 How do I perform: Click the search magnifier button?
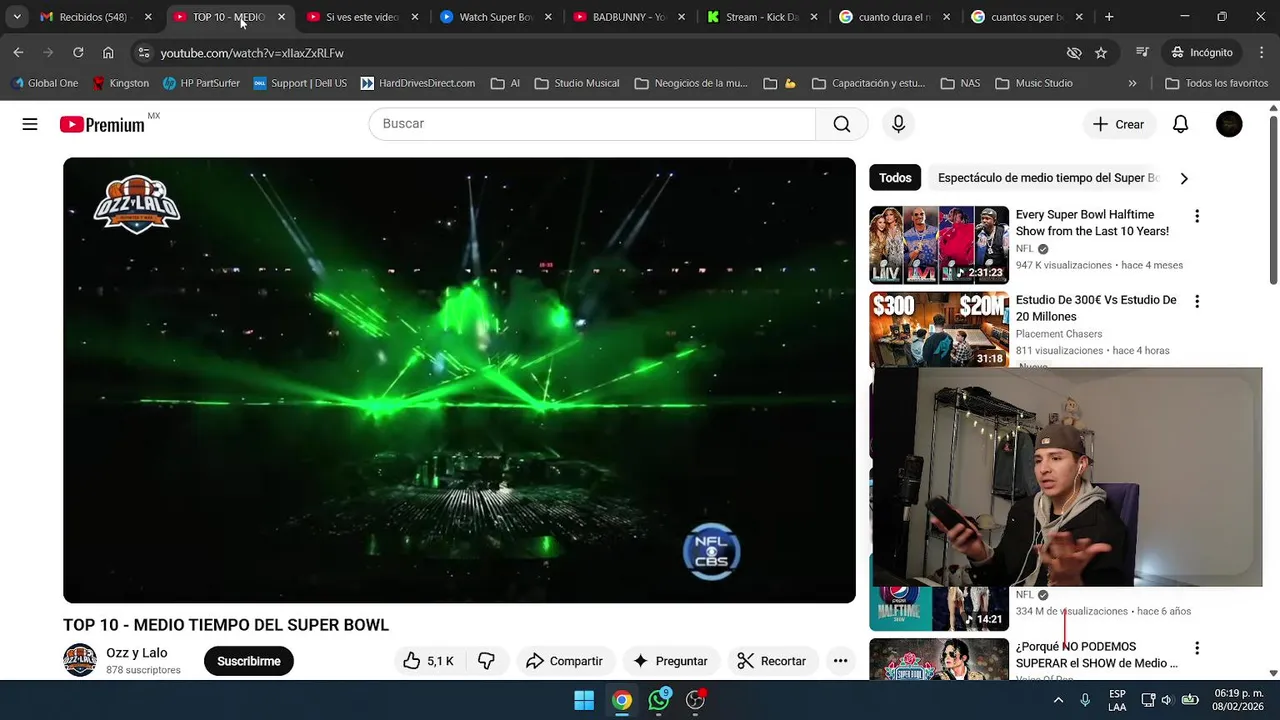coord(842,124)
